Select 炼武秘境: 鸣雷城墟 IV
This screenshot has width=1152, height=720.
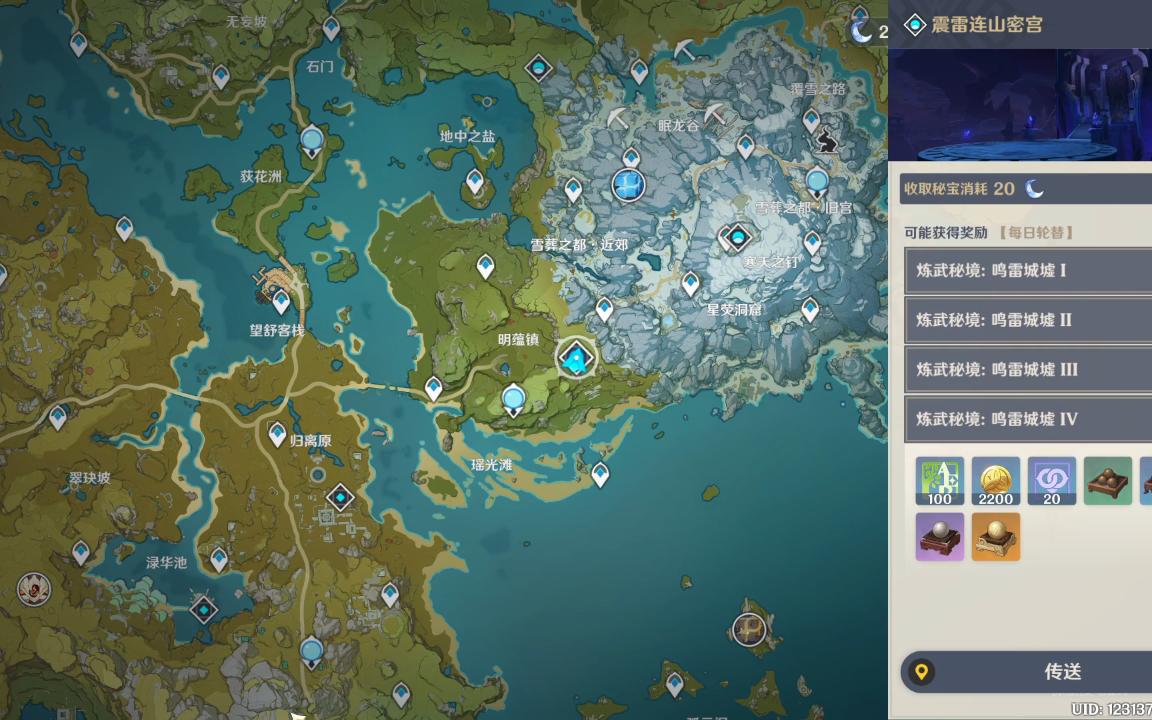(x=1028, y=419)
